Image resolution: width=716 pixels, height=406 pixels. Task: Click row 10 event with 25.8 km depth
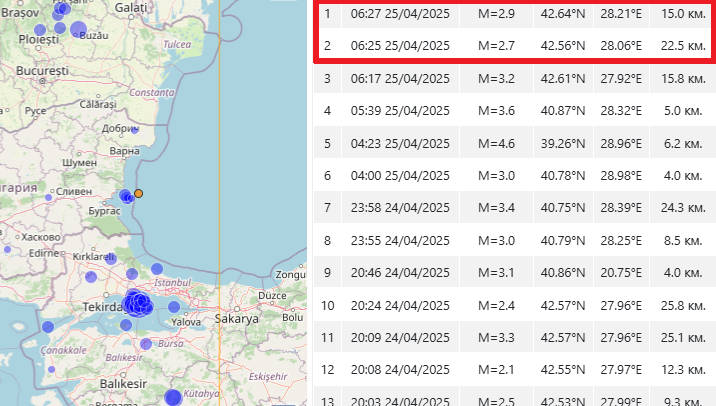681,304
